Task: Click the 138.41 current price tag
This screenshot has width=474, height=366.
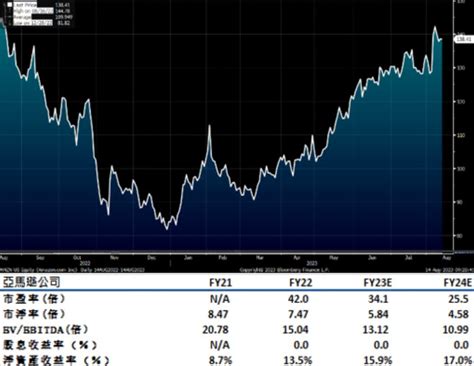Action: 464,39
